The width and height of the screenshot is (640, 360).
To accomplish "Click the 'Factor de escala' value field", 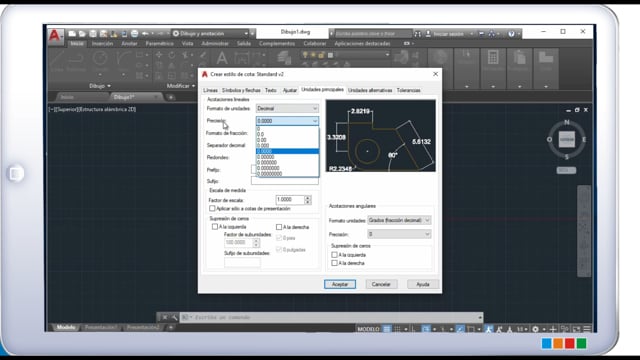I will (x=290, y=200).
